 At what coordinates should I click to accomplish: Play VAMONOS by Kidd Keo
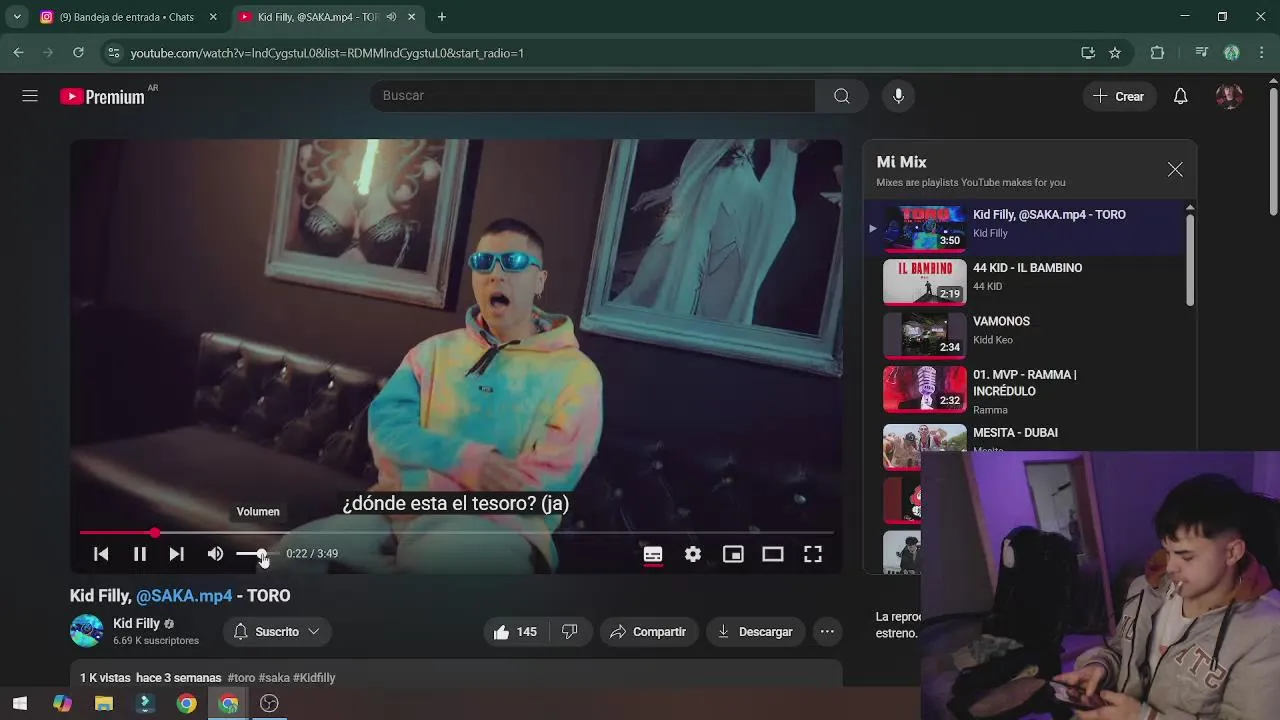(x=1027, y=335)
